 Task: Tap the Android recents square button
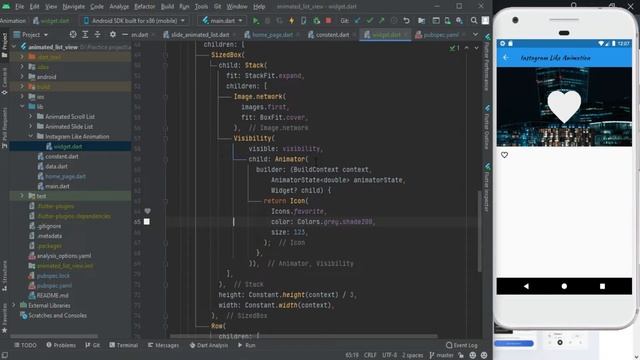tap(602, 286)
